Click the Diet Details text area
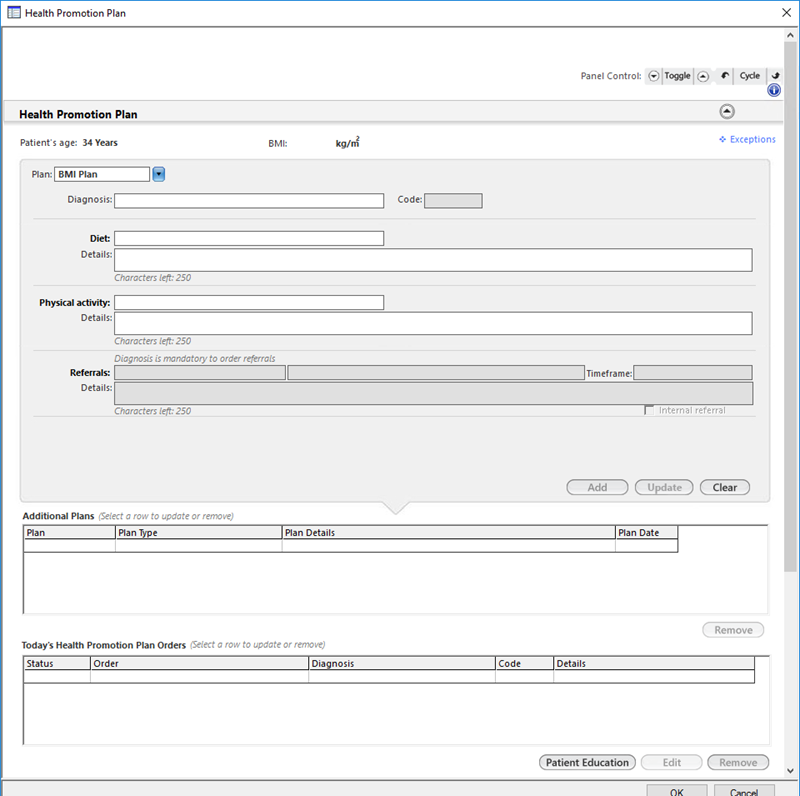Viewport: 800px width, 796px height. [433, 260]
